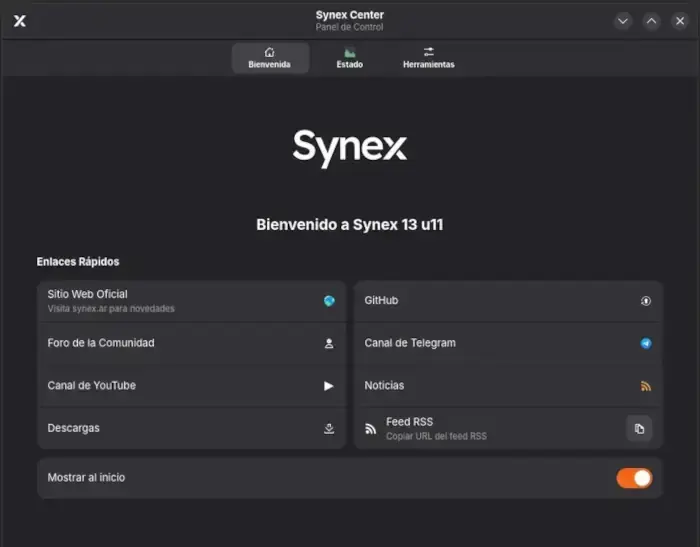Copy the RSS feed URL with copy button

tap(639, 429)
